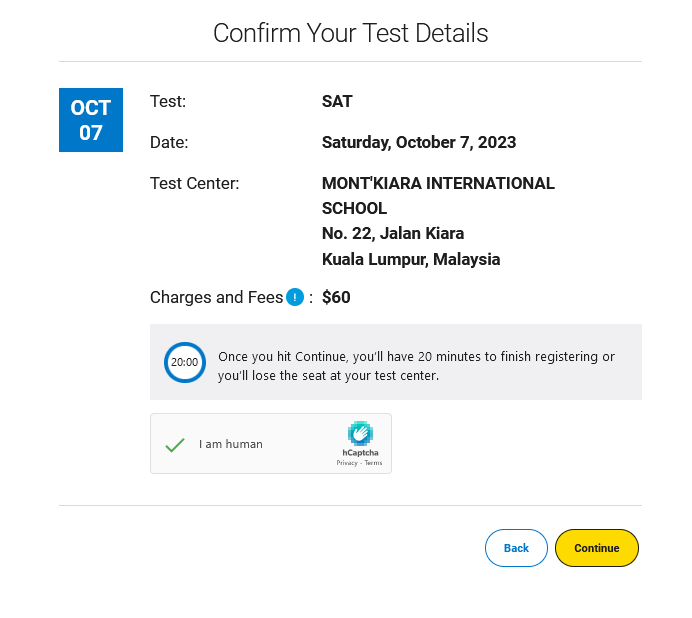Toggle the green hCaptcha checkmark box

tap(175, 445)
